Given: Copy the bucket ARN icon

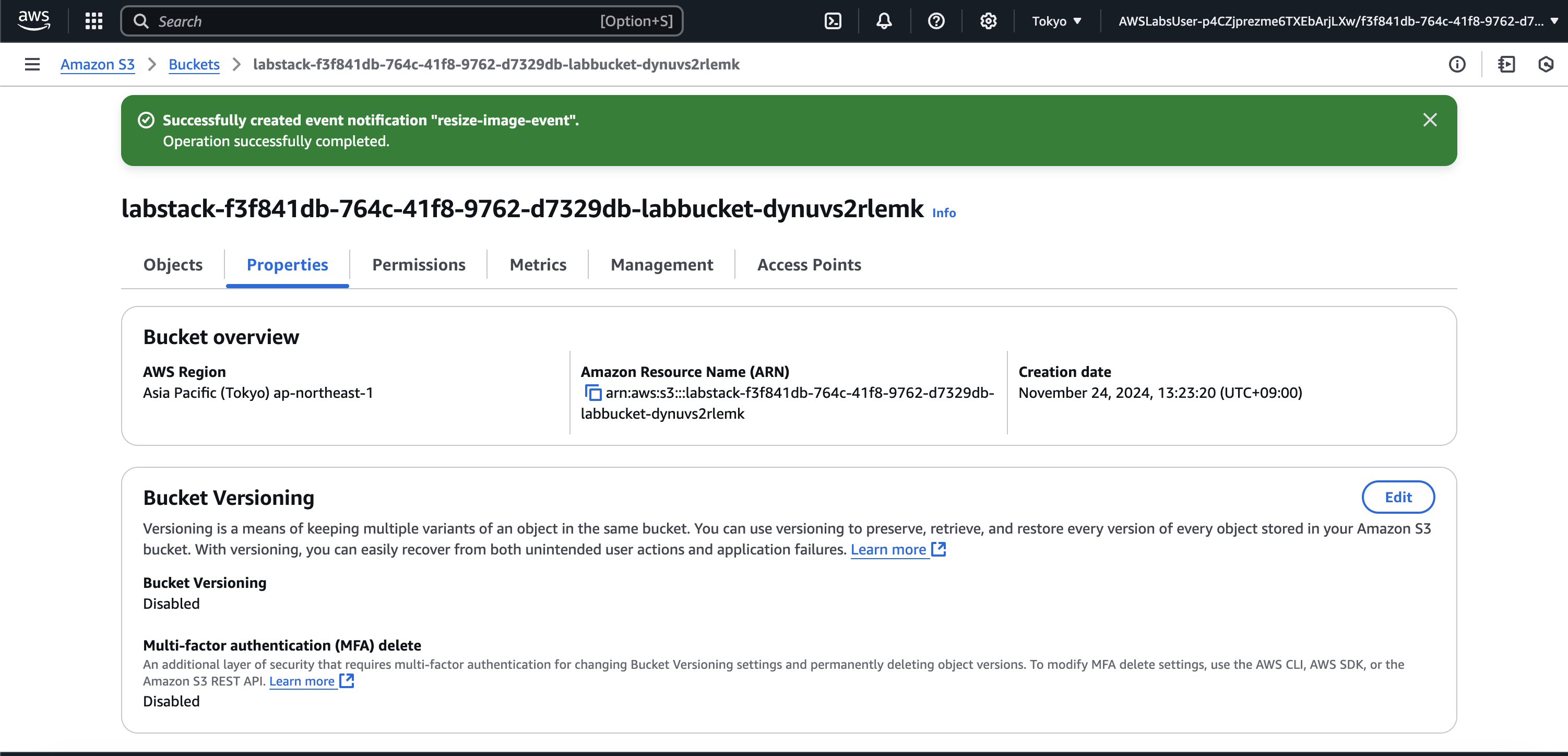Looking at the screenshot, I should [x=592, y=393].
